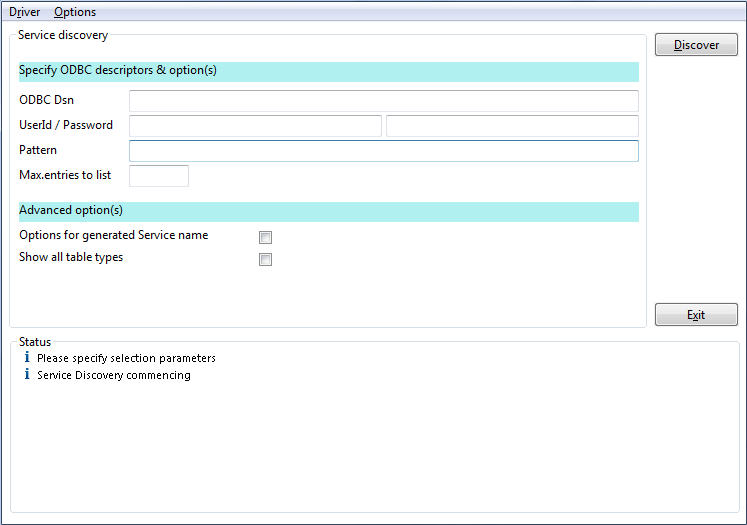Click 'Options for generated Service name' label

coord(113,235)
